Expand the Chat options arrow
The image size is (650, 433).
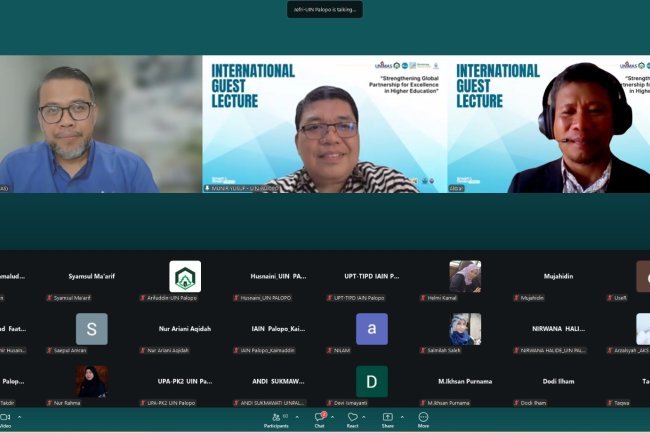coord(332,417)
